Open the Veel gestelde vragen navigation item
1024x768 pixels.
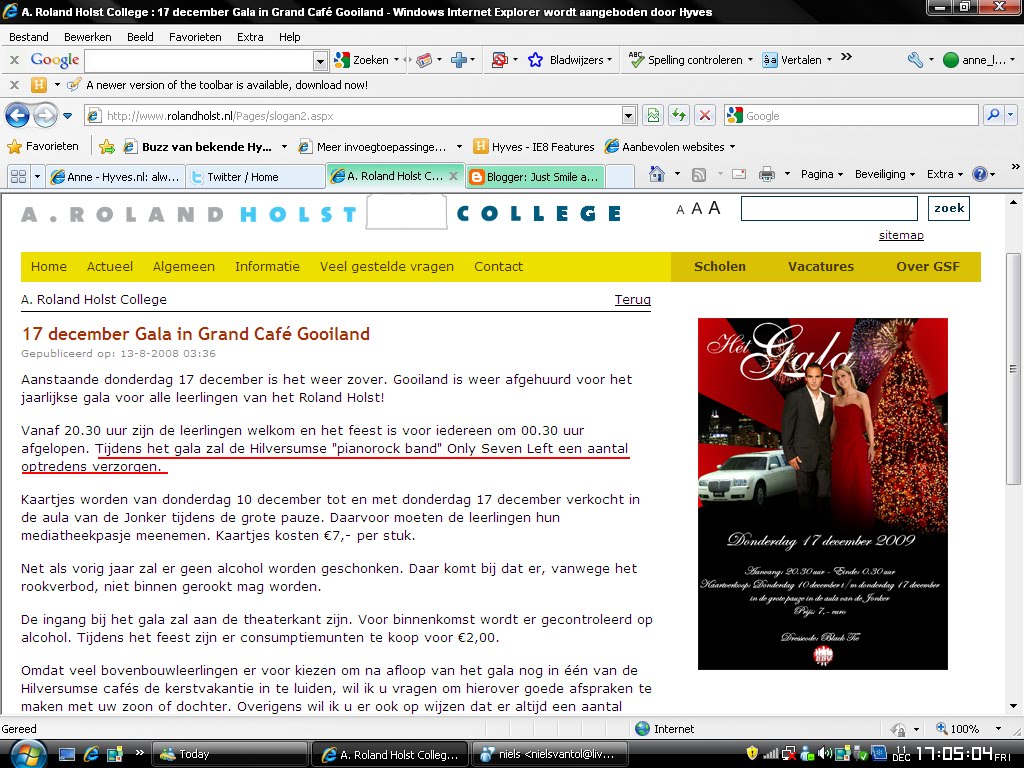coord(387,266)
